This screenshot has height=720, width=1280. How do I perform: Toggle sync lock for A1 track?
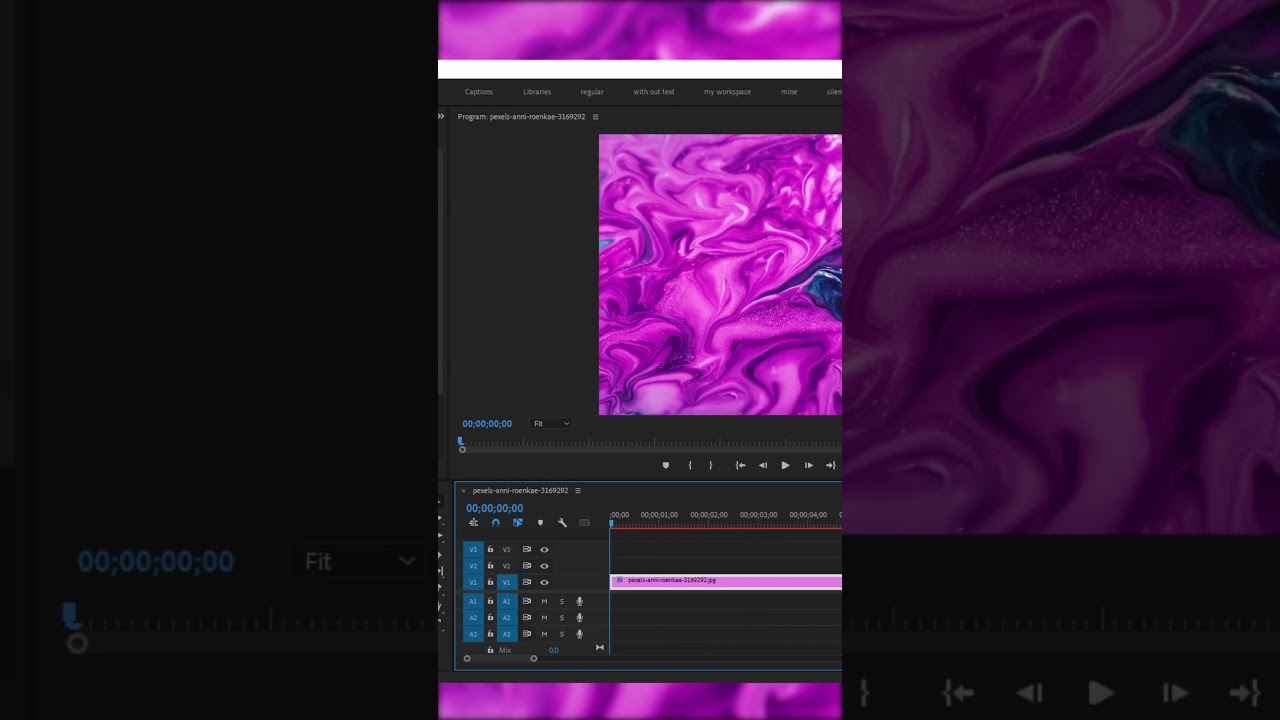[527, 601]
